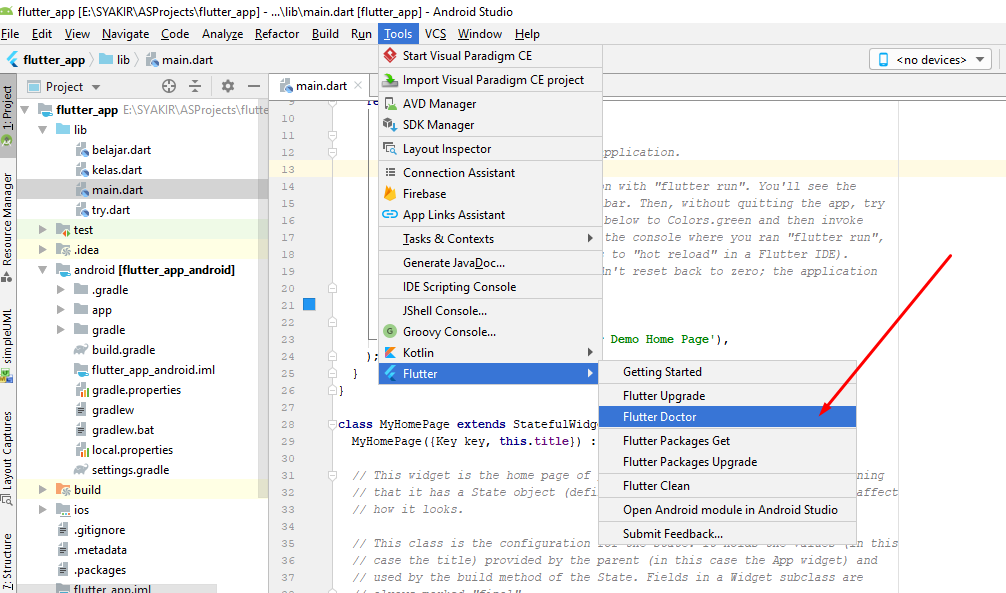Click the Import Visual Paradigm CE project icon
The width and height of the screenshot is (1006, 593).
pyautogui.click(x=389, y=80)
